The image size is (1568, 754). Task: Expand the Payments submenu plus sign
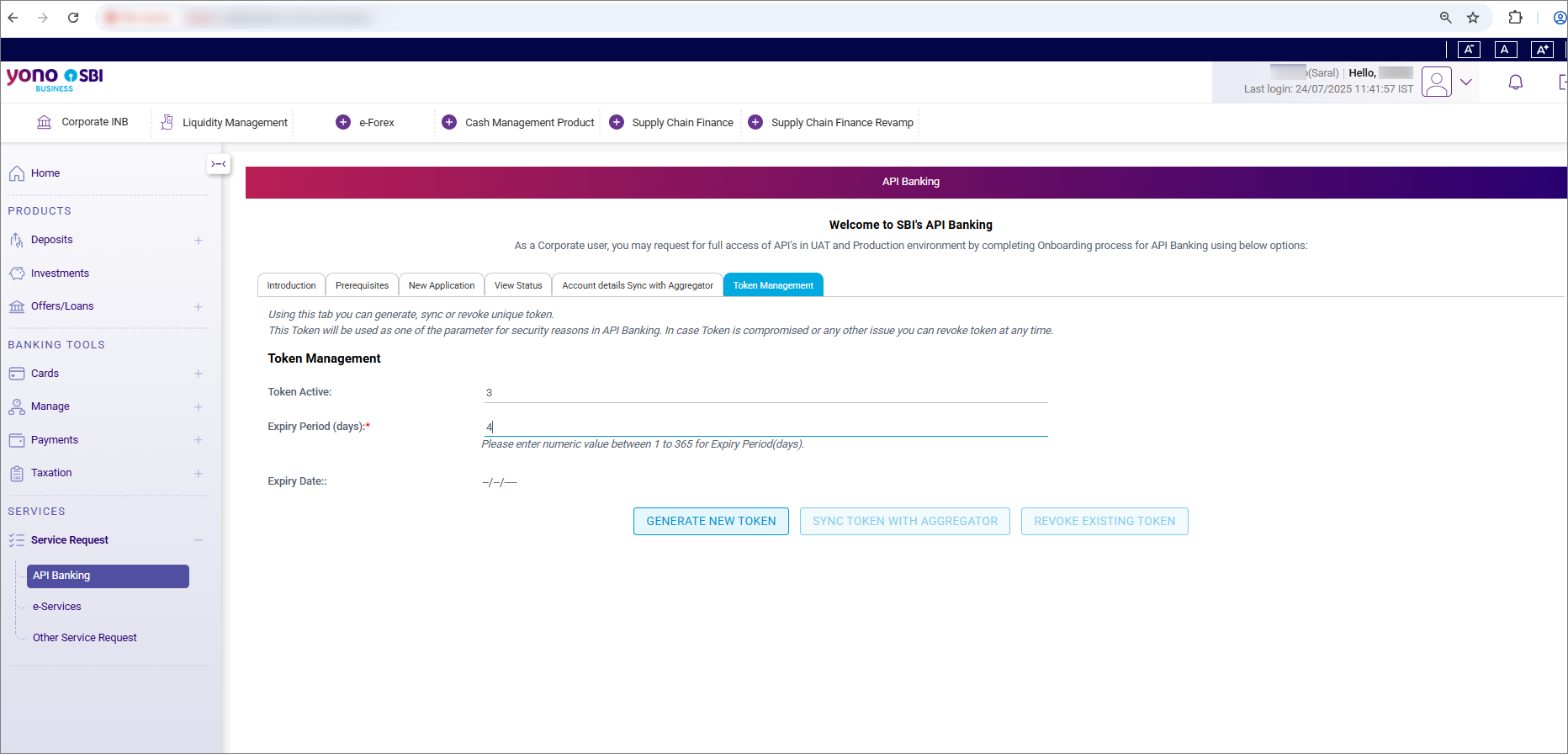click(199, 440)
